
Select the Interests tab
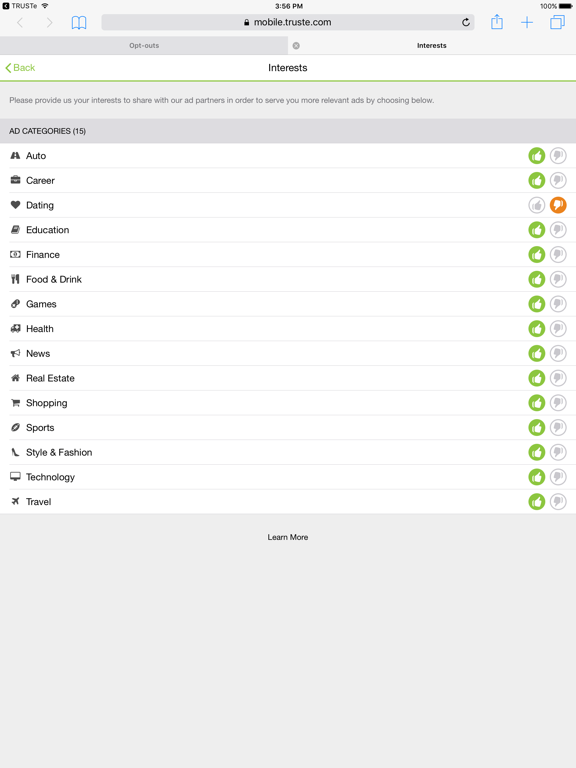click(x=432, y=46)
